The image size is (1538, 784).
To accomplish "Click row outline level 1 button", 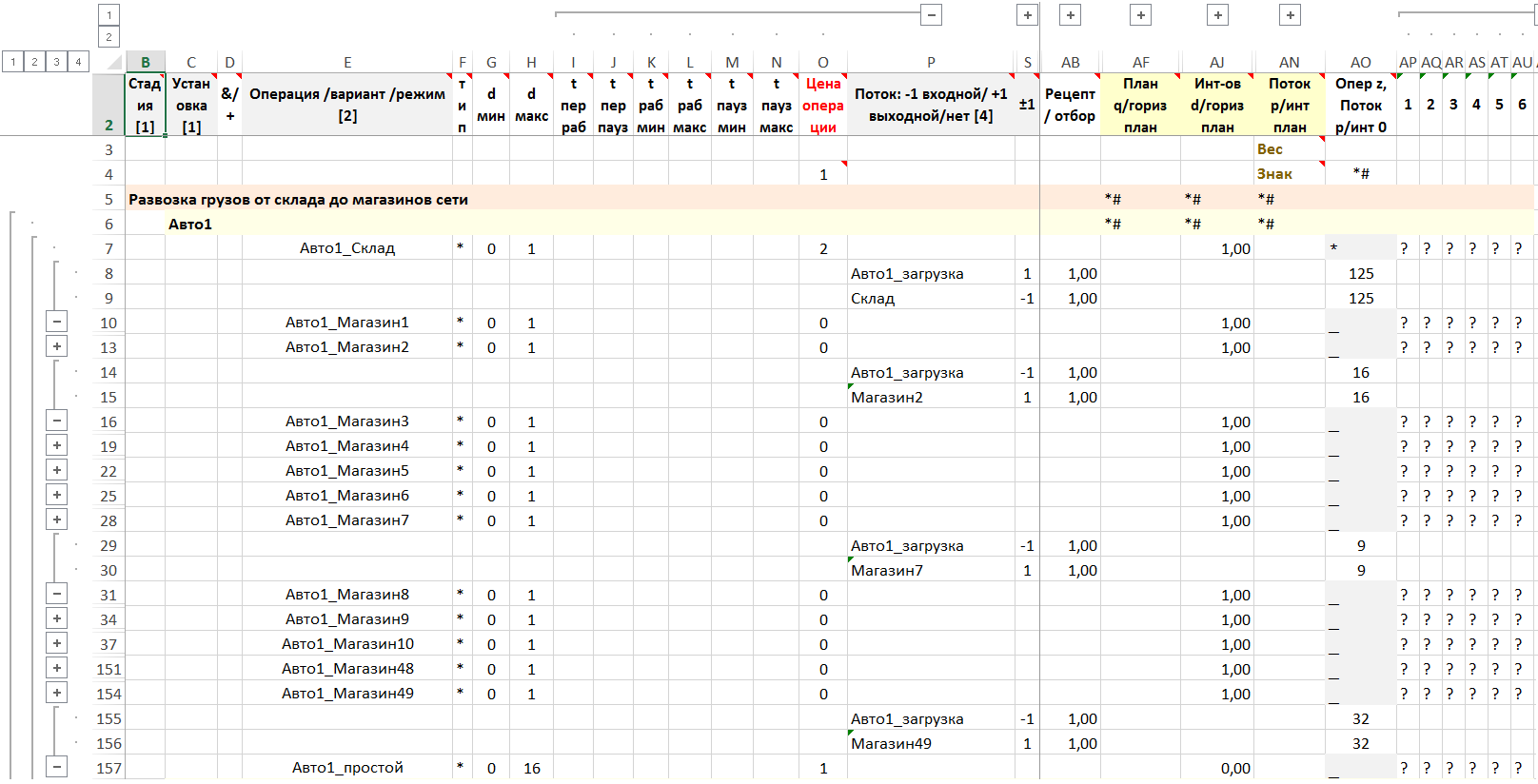I will click(x=12, y=62).
